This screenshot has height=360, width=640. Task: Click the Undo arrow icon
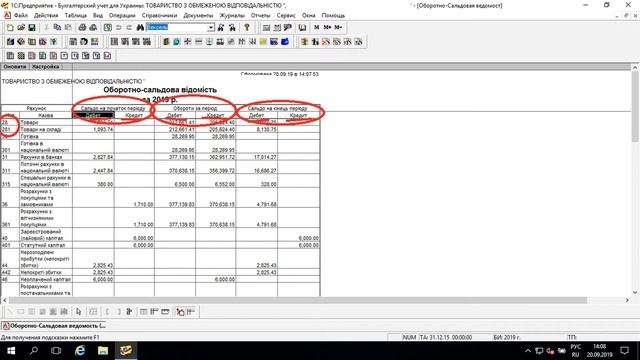point(118,28)
